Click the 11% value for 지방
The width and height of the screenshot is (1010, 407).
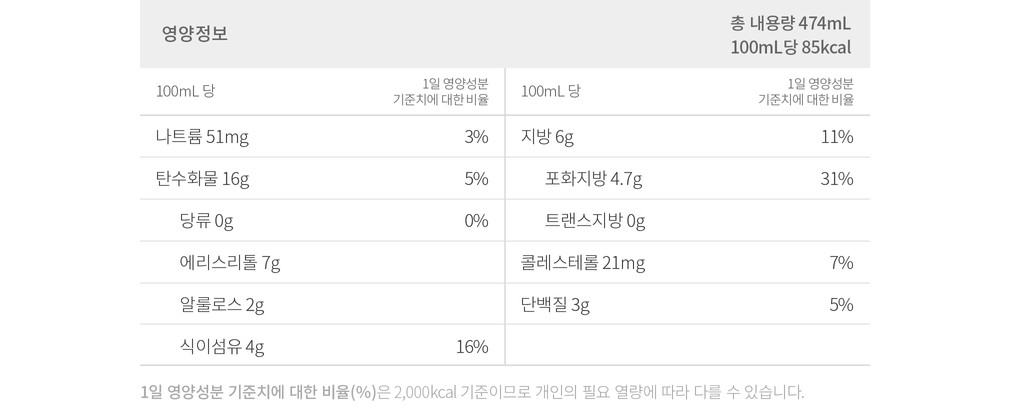(836, 137)
